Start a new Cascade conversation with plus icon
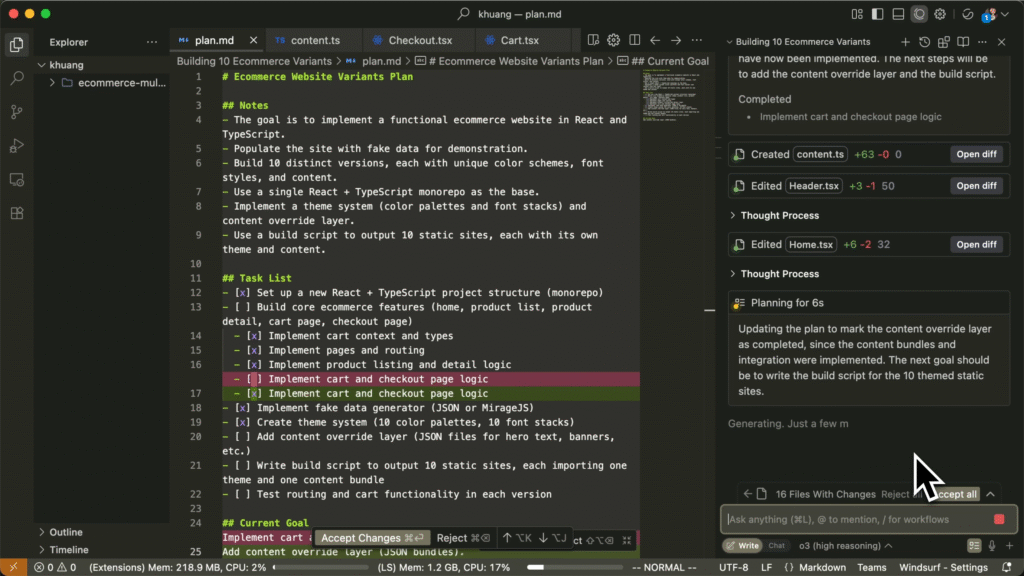 905,42
